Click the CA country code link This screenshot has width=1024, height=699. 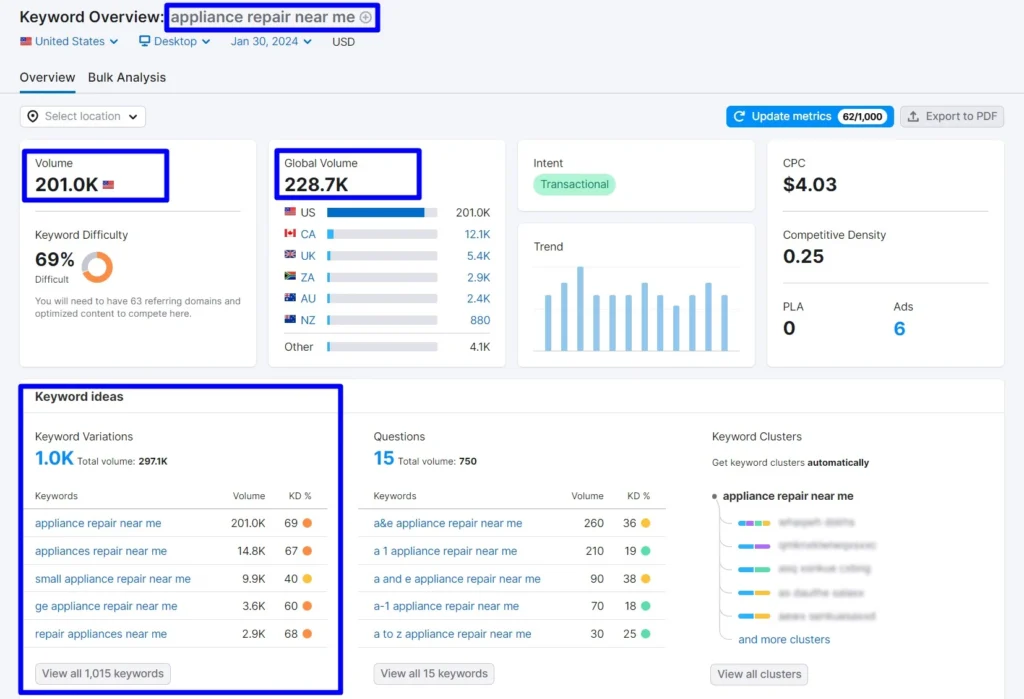tap(308, 234)
